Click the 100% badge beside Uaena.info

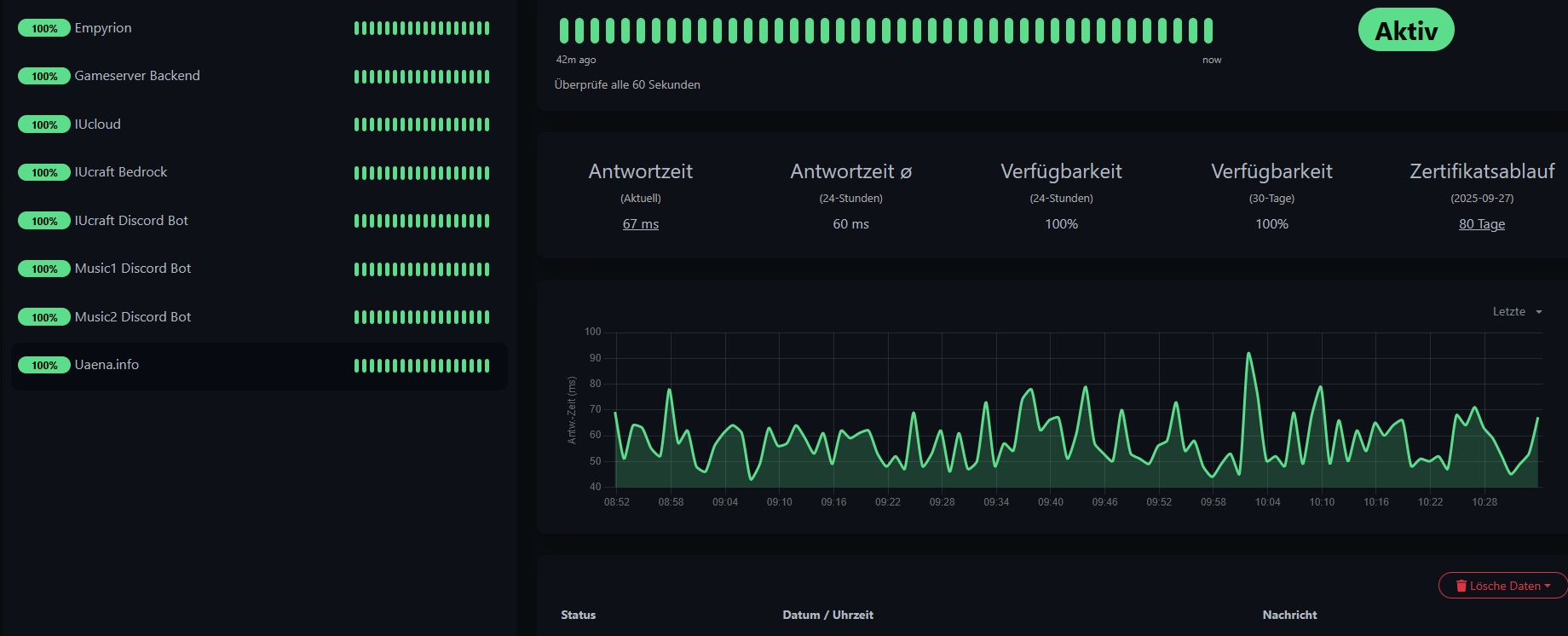click(x=44, y=366)
